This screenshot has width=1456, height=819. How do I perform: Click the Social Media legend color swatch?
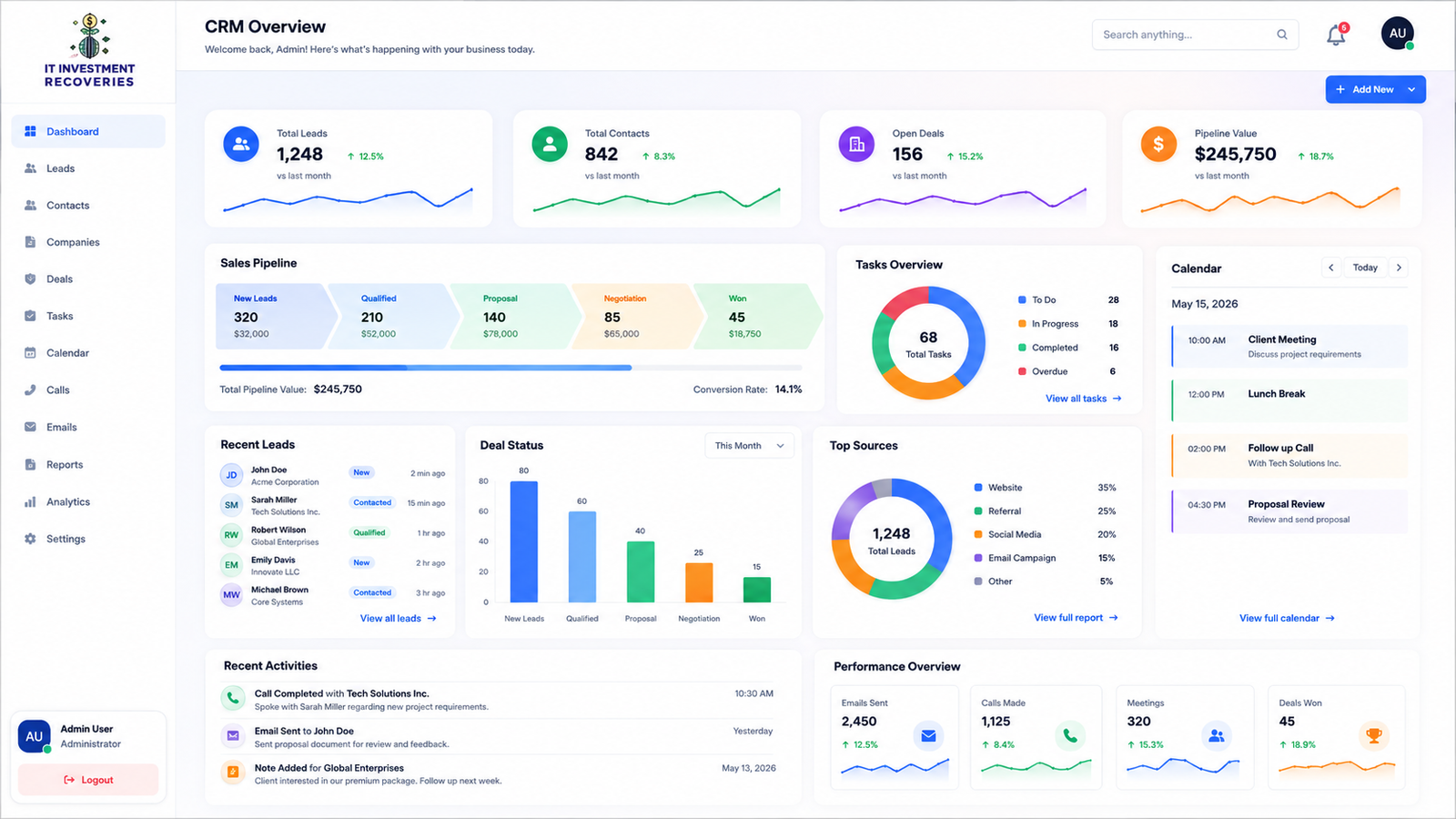[x=978, y=535]
